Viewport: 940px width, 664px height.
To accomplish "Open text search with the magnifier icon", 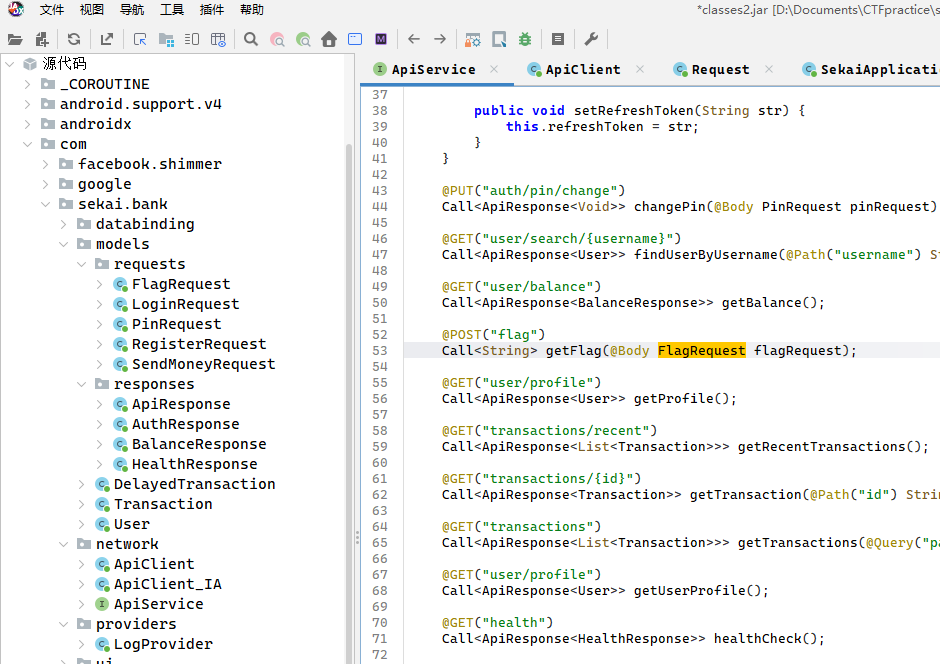I will 251,40.
